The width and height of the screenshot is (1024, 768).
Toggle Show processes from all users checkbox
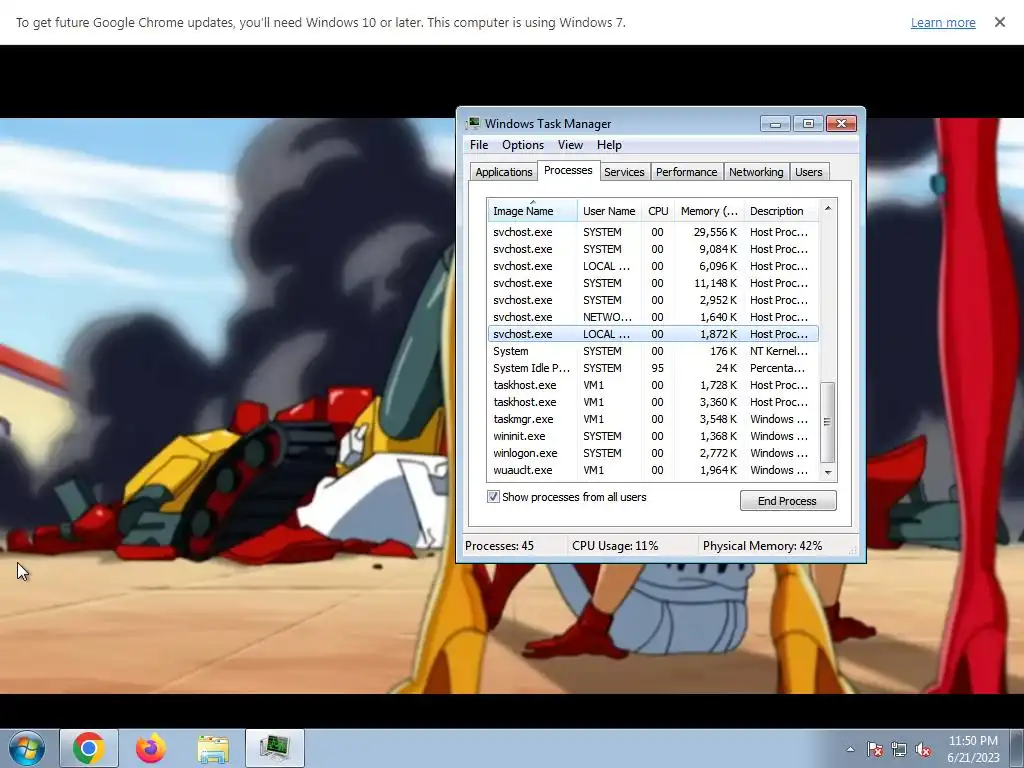pos(493,497)
